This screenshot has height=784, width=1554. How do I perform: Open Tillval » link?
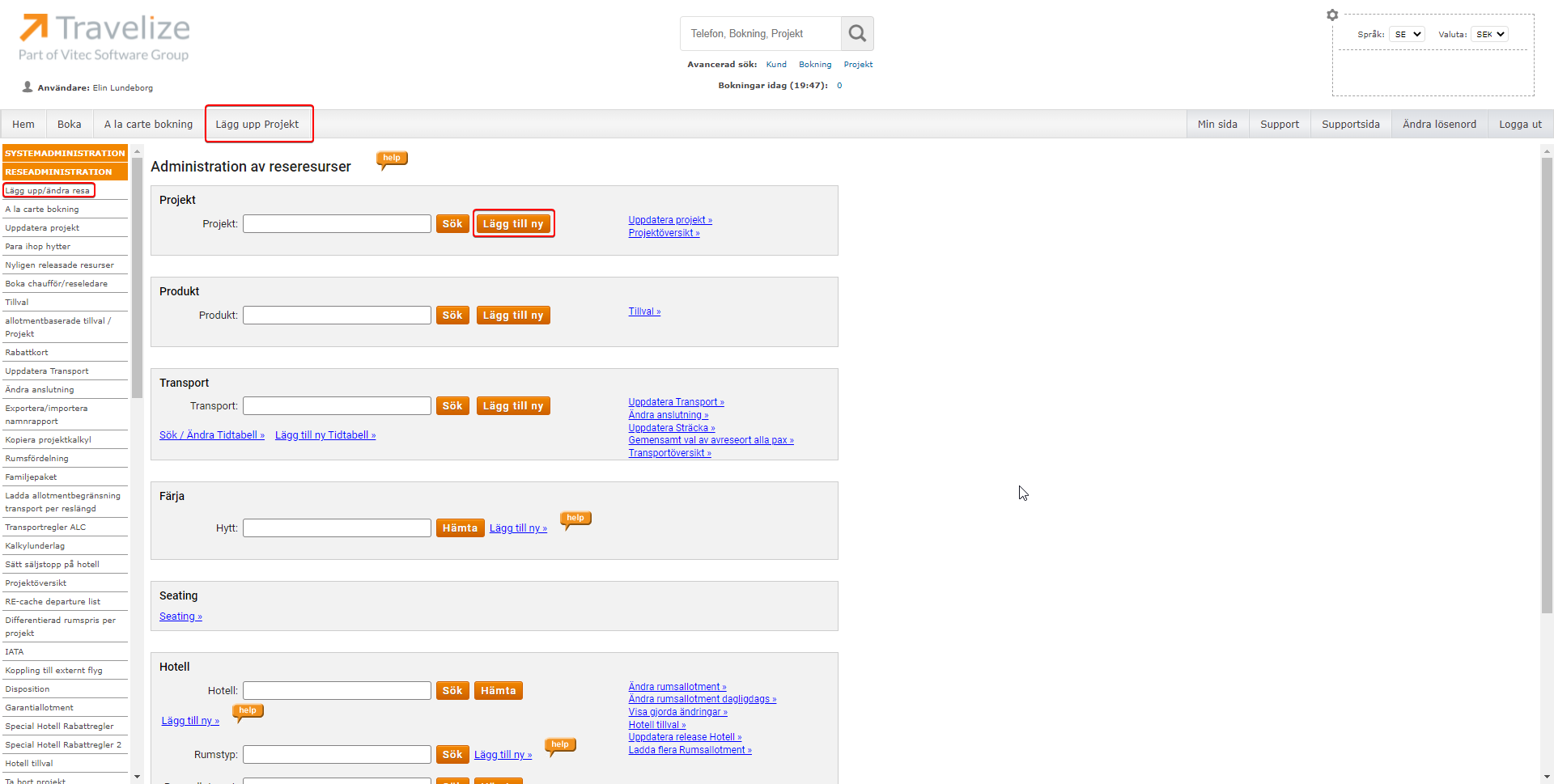pyautogui.click(x=644, y=311)
